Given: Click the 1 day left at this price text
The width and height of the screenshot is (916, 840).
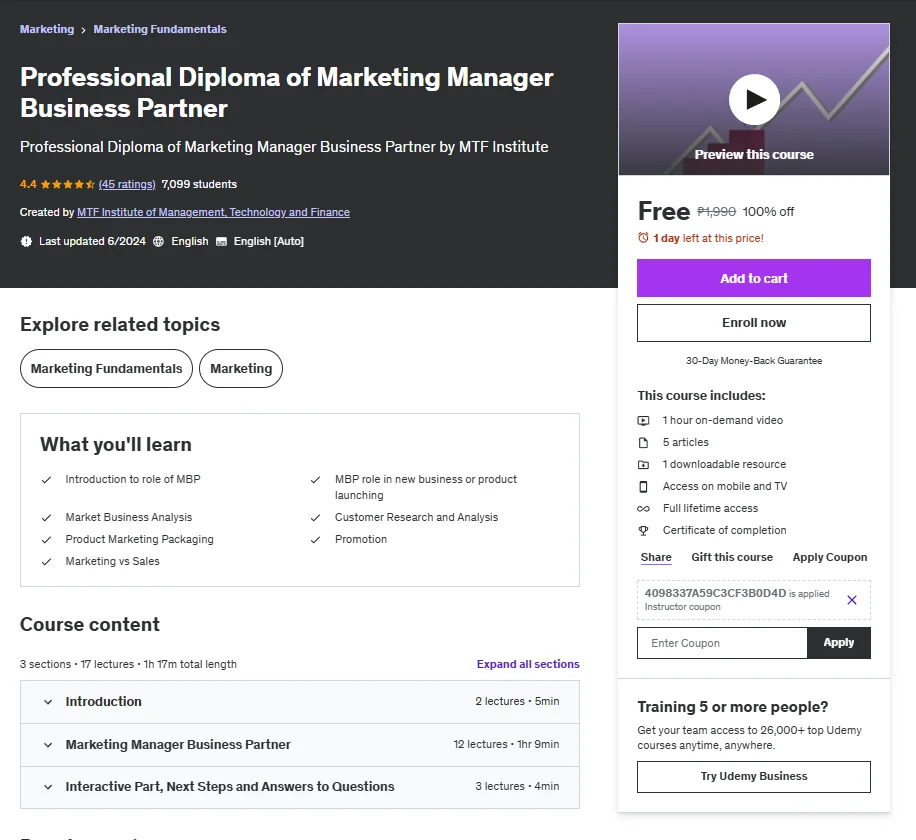Looking at the screenshot, I should tap(708, 238).
